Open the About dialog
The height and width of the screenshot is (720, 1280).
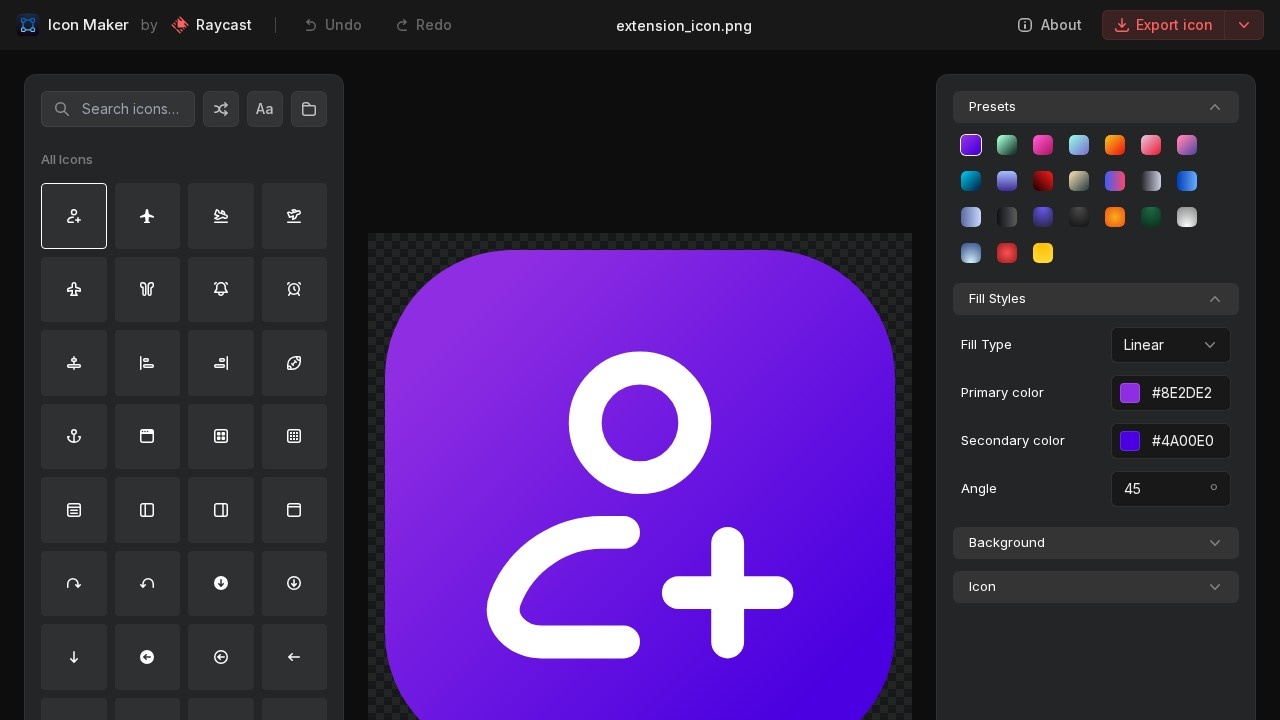pyautogui.click(x=1049, y=25)
